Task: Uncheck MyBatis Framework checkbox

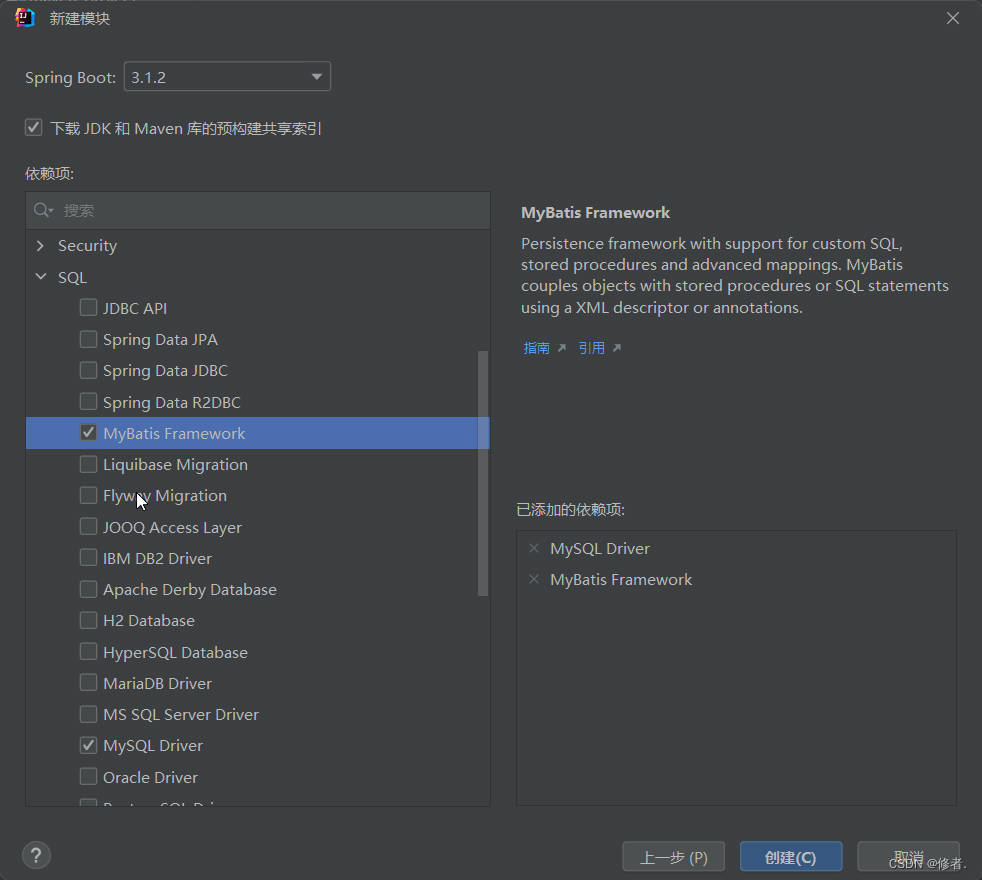Action: pyautogui.click(x=88, y=433)
